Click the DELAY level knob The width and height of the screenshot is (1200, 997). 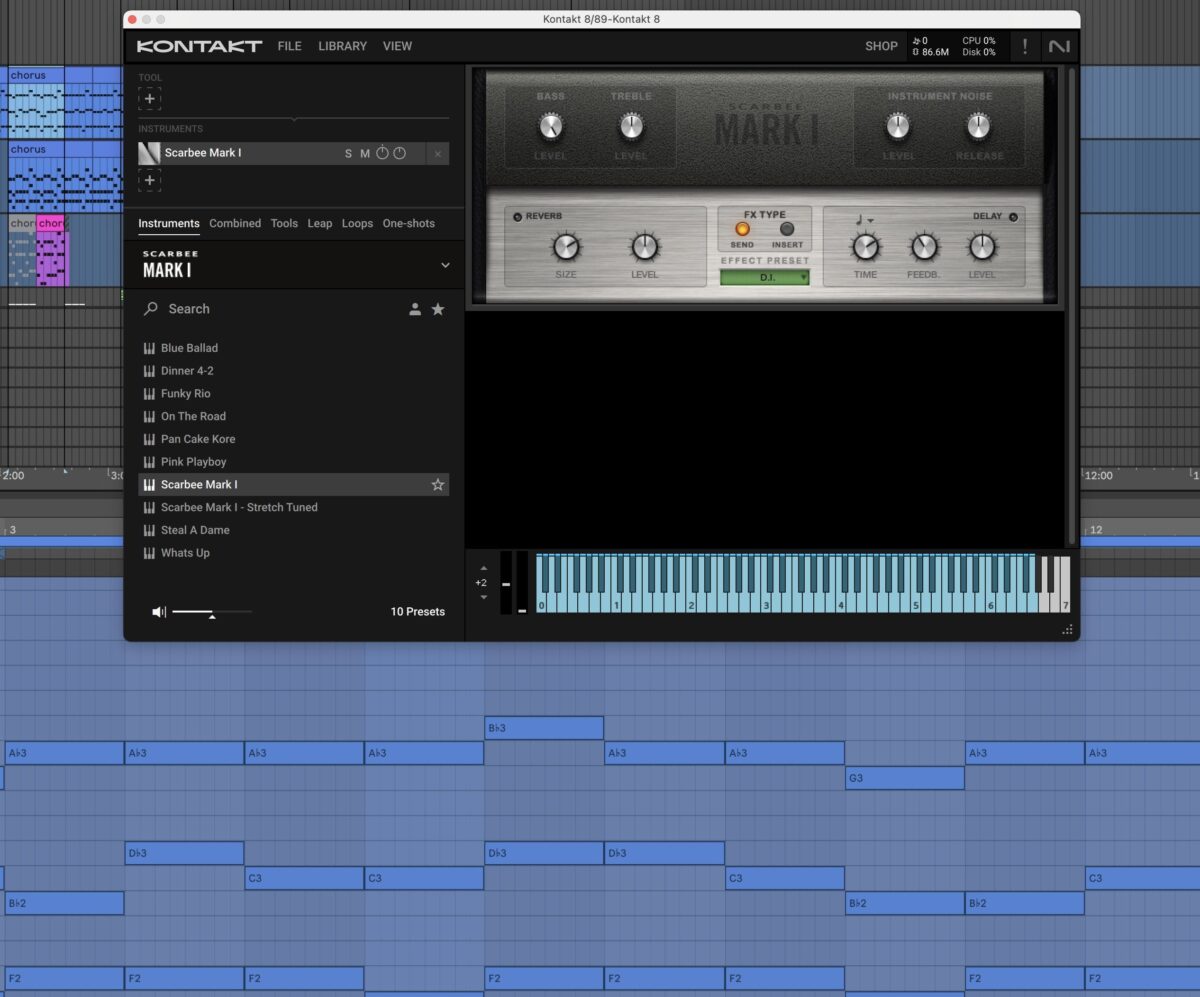pyautogui.click(x=982, y=247)
